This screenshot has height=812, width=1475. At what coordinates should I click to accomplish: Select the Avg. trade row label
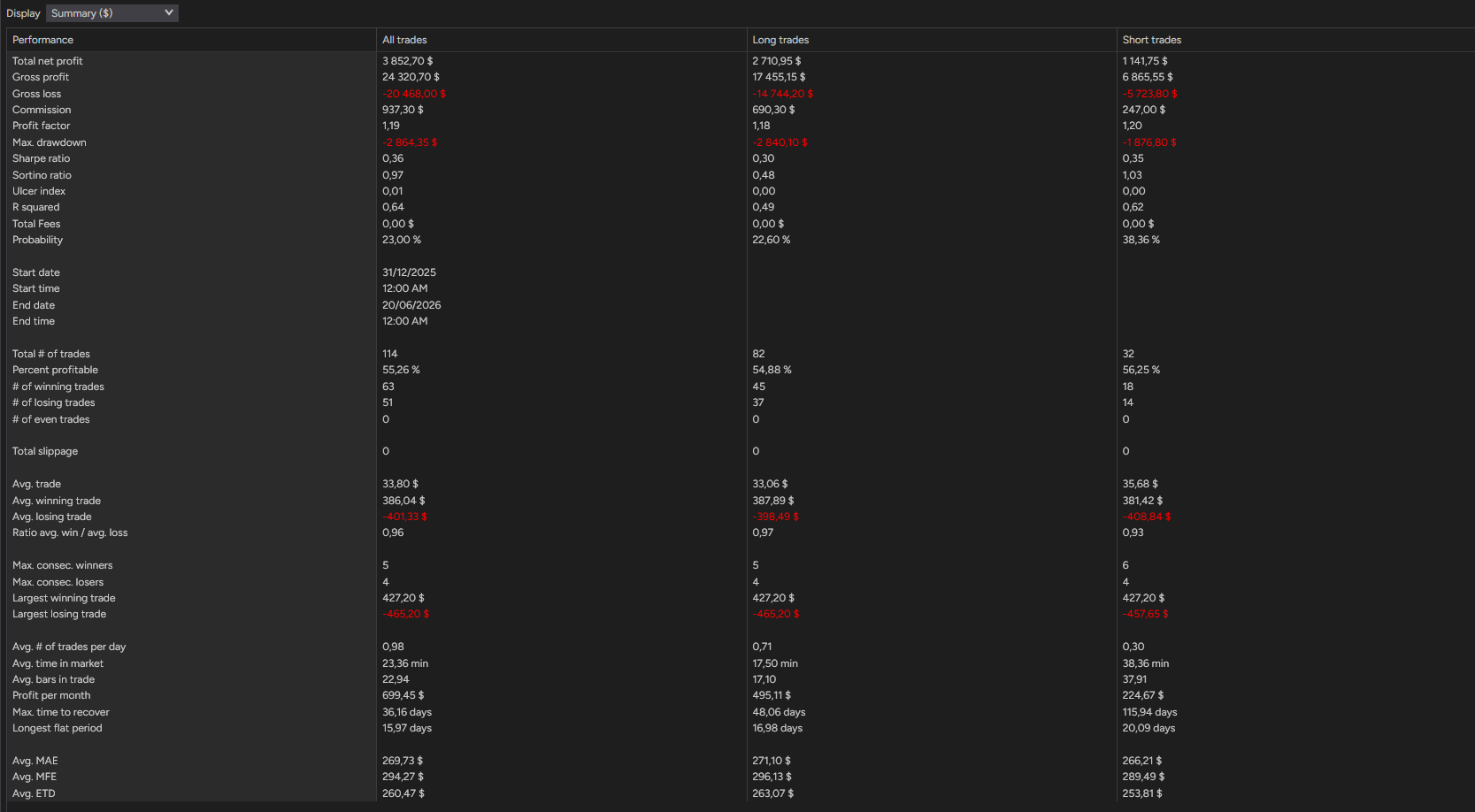click(x=36, y=484)
